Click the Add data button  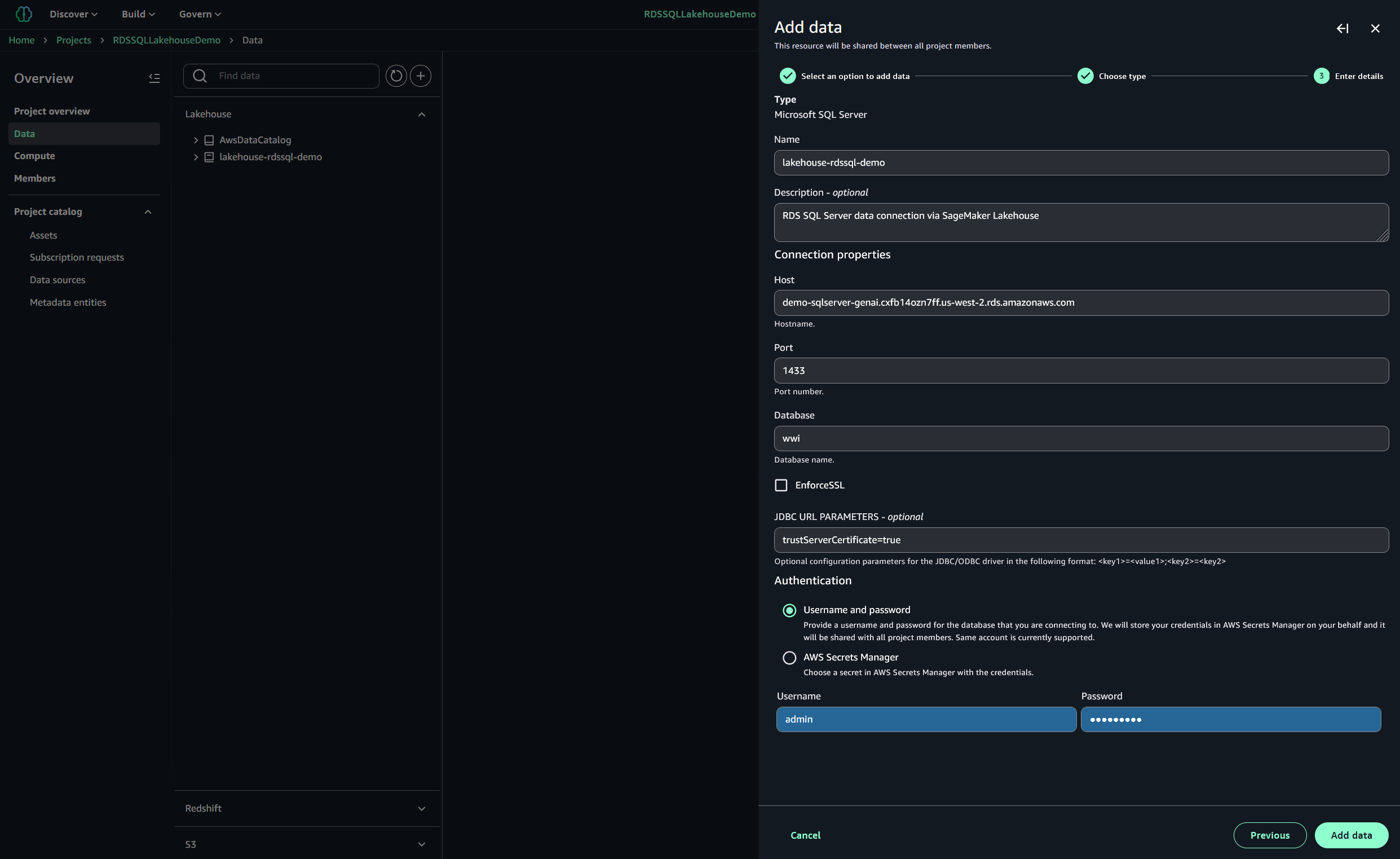1350,835
